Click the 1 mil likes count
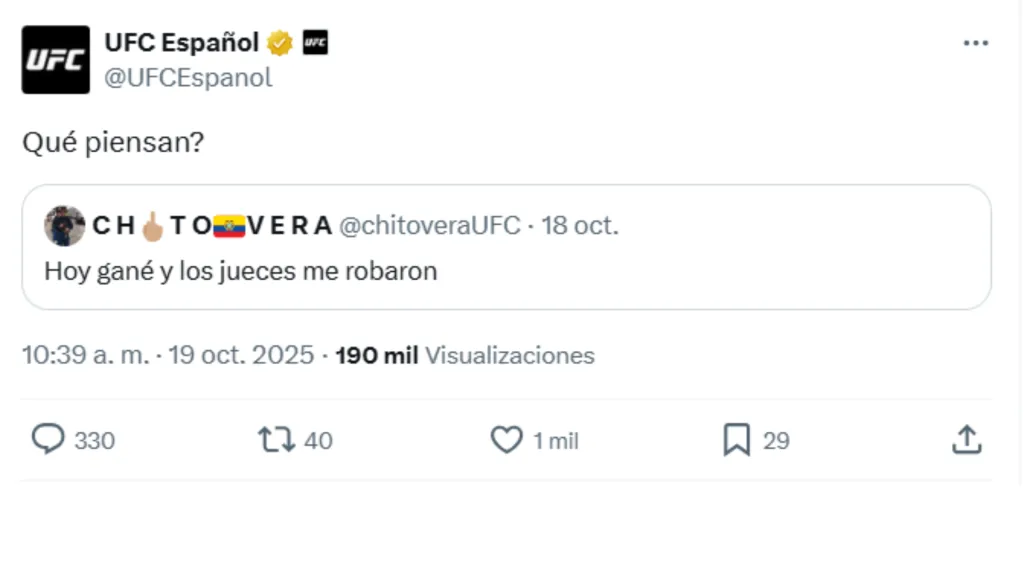Viewport: 1024px width, 576px height. coord(555,440)
